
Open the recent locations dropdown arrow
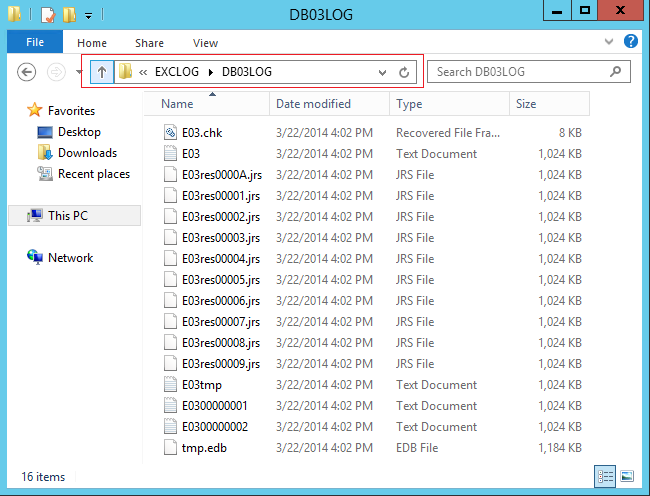(x=79, y=72)
